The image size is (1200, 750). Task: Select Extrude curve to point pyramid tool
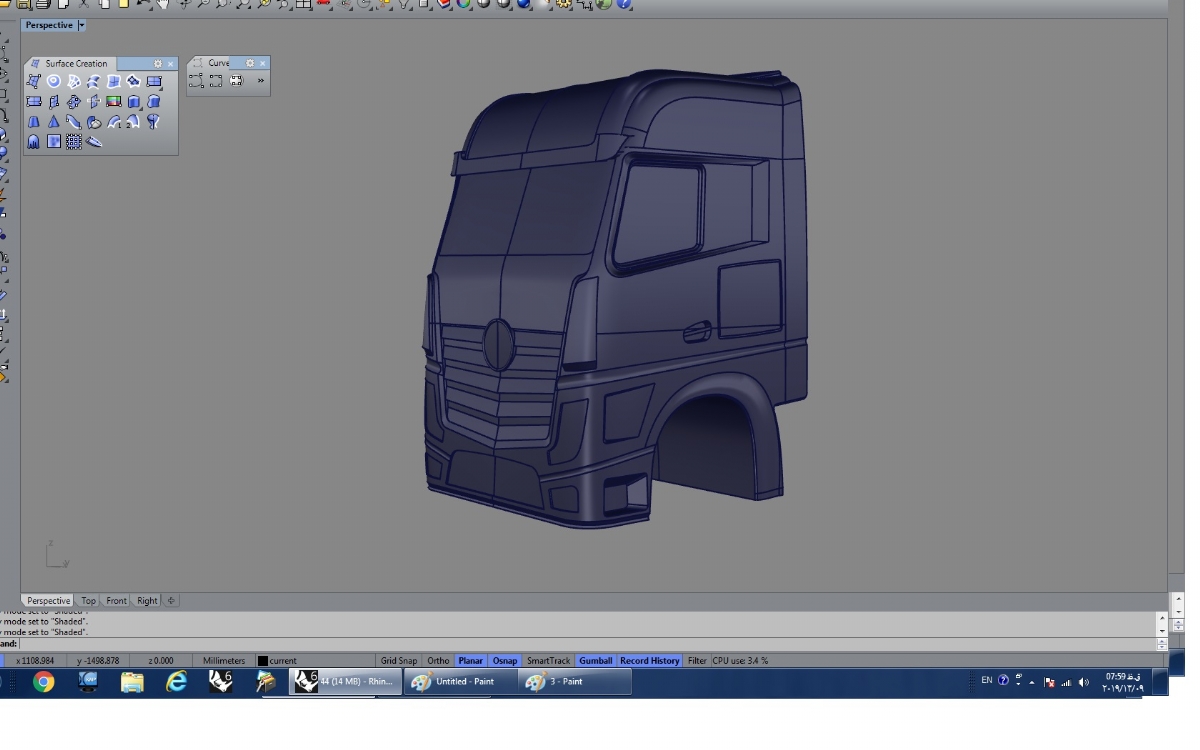coord(54,122)
